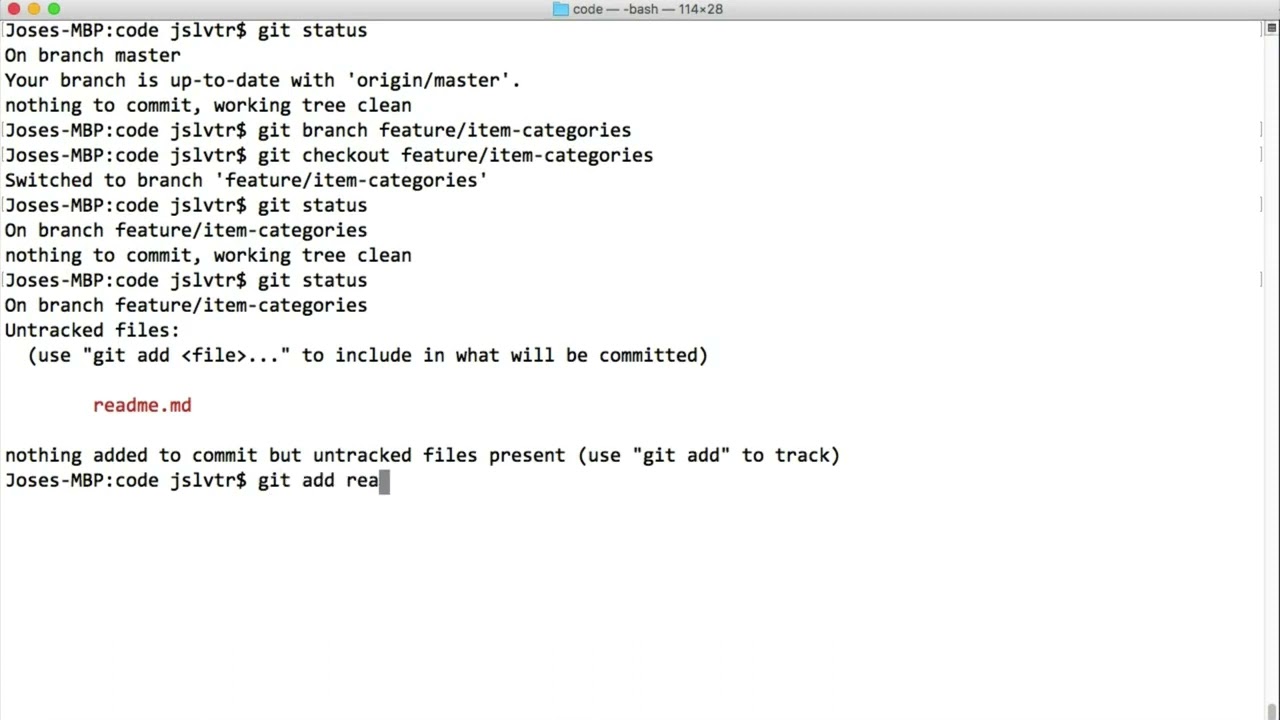Click the vertical scrollbar thumb at the bottom
The width and height of the screenshot is (1280, 720).
tap(1272, 712)
